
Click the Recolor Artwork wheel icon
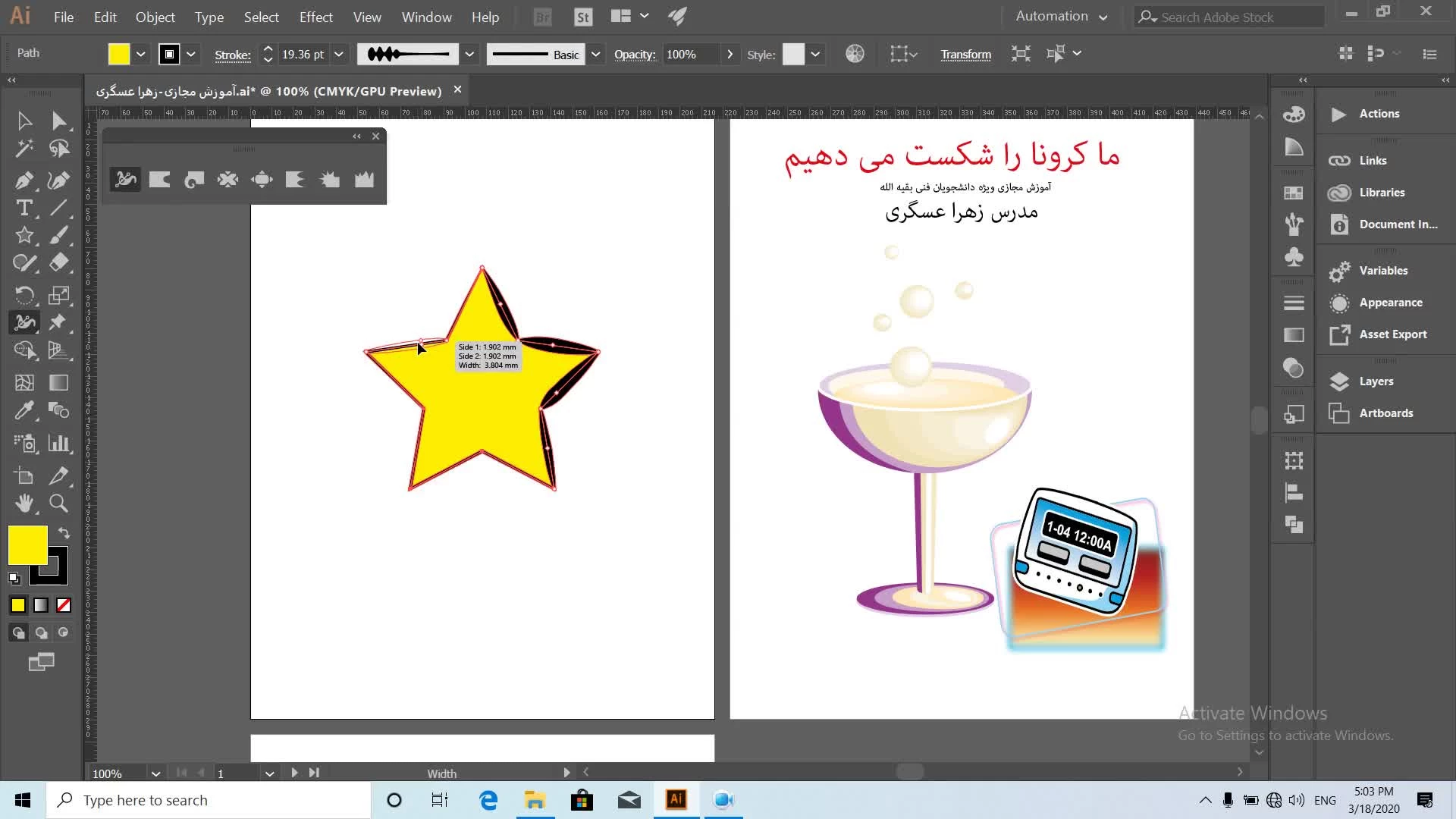pos(855,54)
